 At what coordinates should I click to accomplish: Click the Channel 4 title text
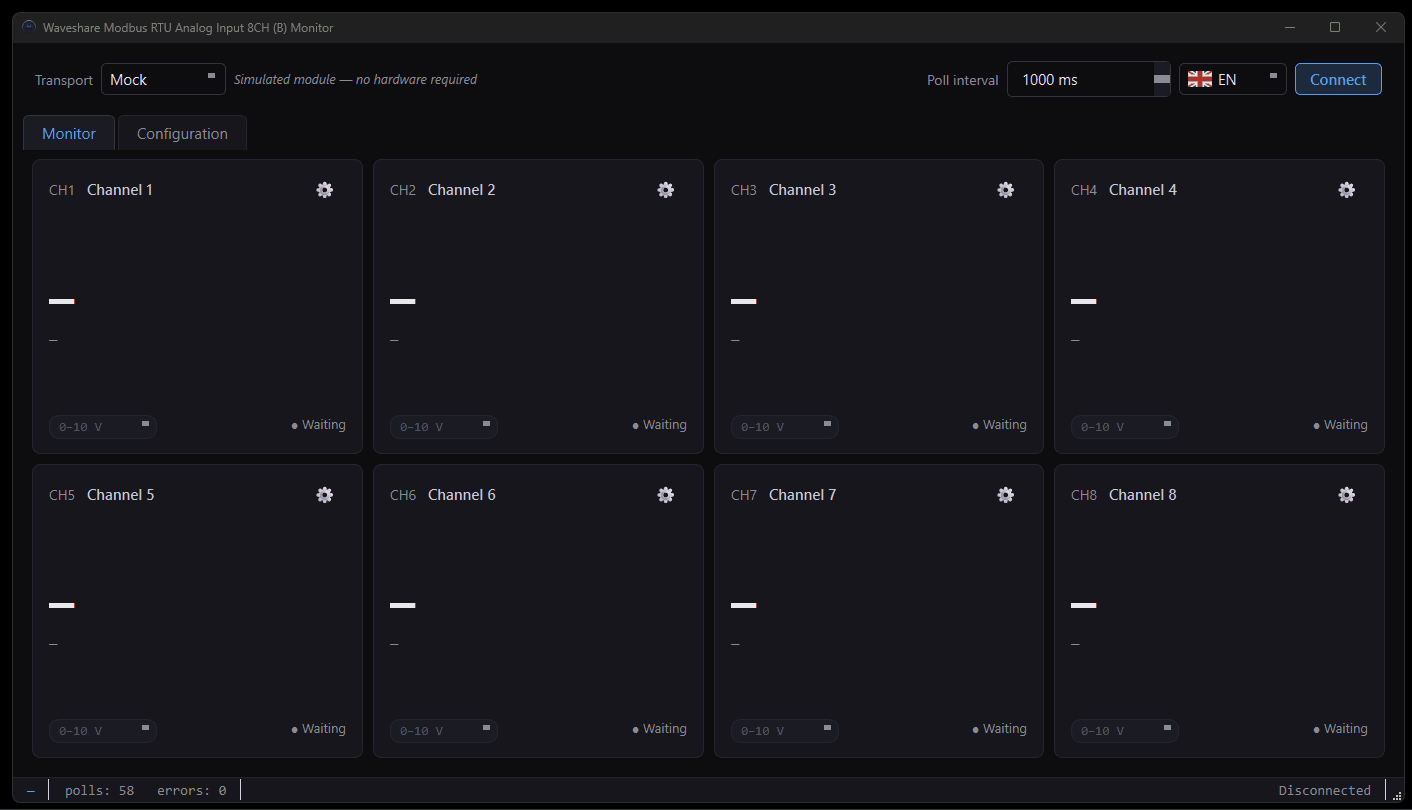click(x=1143, y=190)
